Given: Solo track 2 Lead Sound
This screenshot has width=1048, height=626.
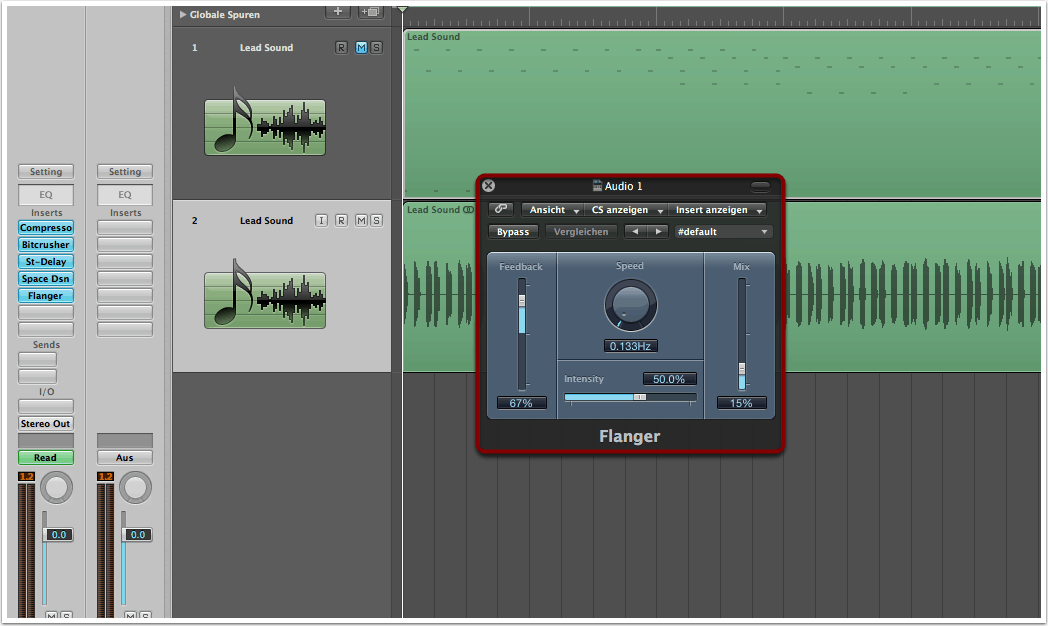Looking at the screenshot, I should [376, 220].
